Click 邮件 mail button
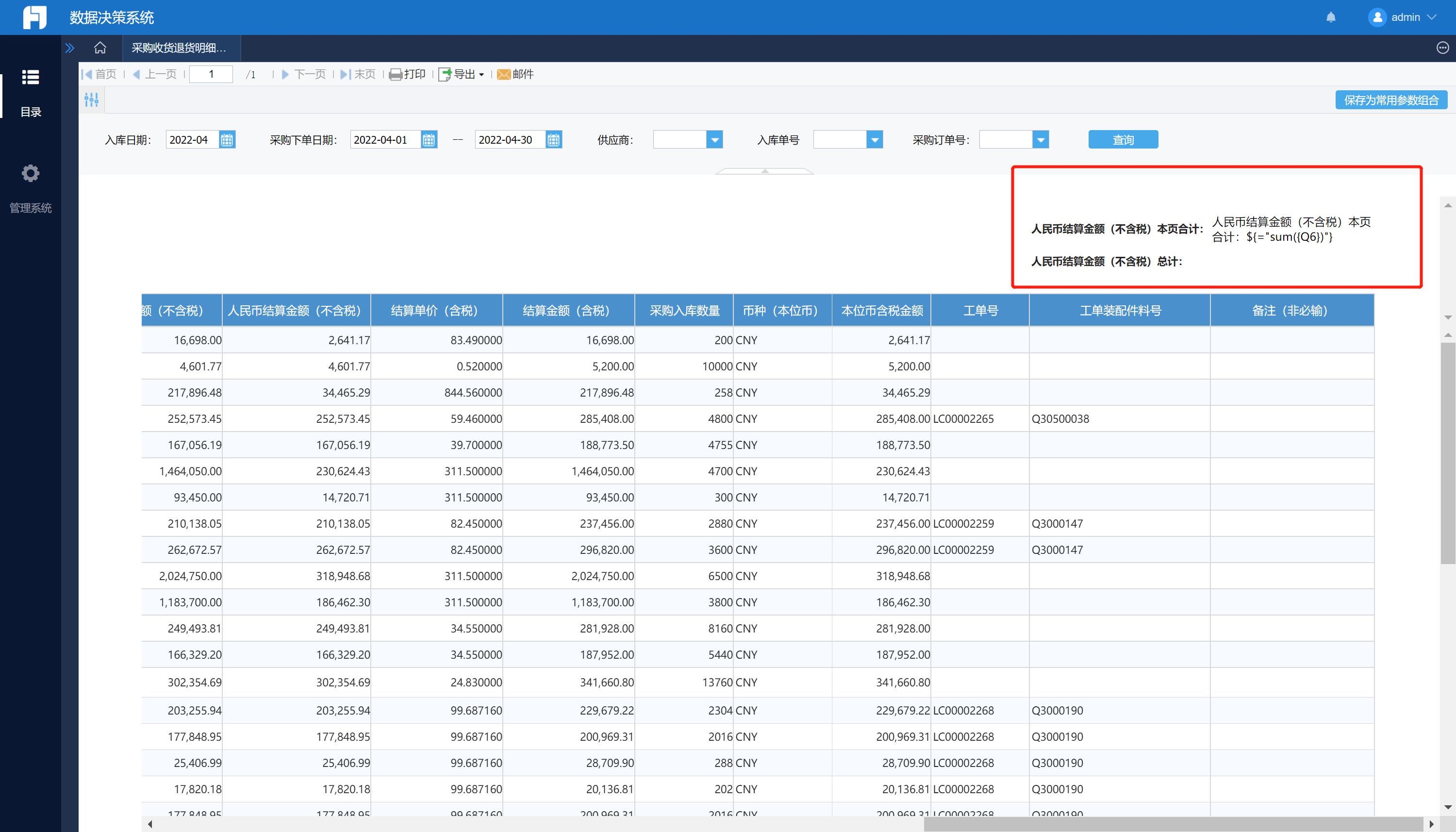The height and width of the screenshot is (832, 1456). pyautogui.click(x=515, y=74)
